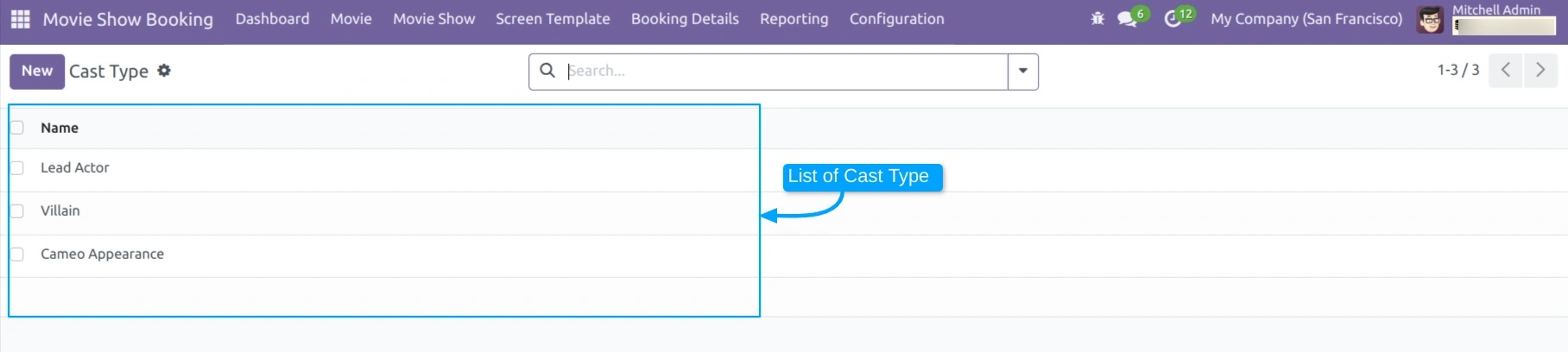Viewport: 1568px width, 352px height.
Task: Open the Lead Actor record
Action: coord(75,168)
